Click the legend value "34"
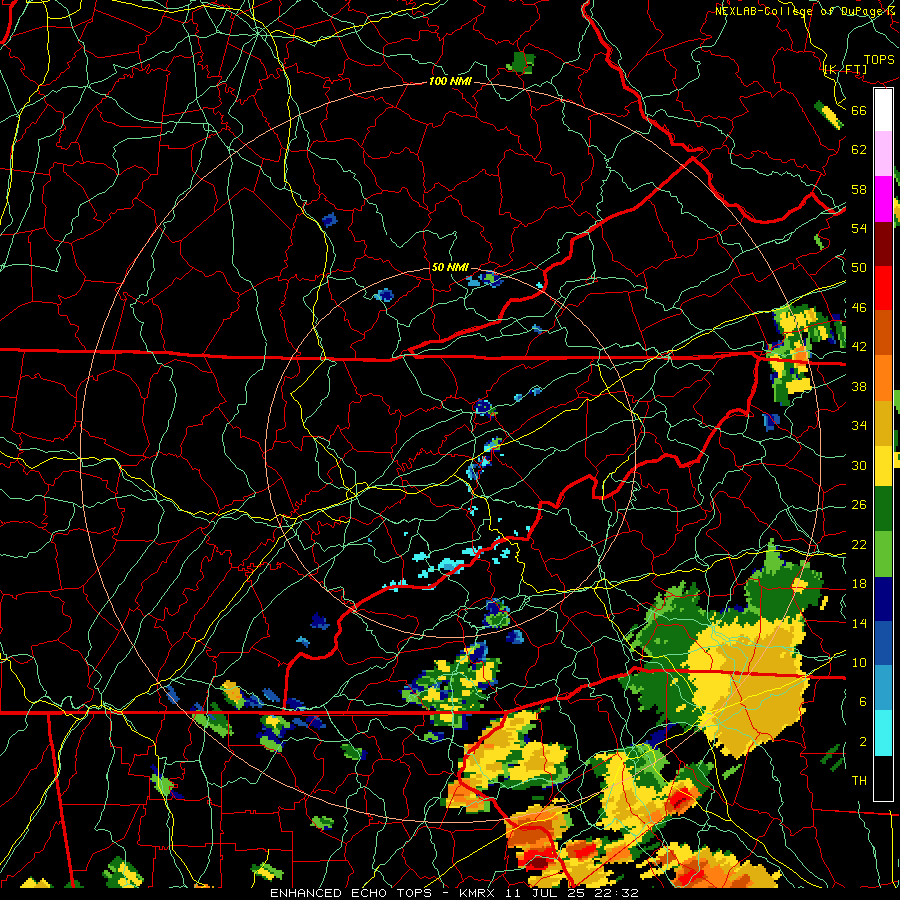900x900 pixels. pos(859,425)
